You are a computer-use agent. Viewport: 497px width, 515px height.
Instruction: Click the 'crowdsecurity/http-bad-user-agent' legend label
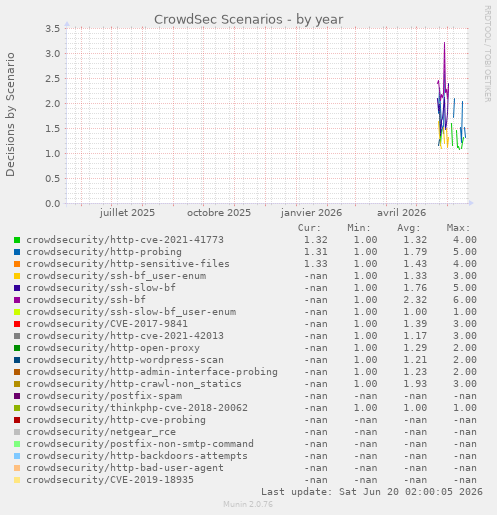pyautogui.click(x=125, y=468)
